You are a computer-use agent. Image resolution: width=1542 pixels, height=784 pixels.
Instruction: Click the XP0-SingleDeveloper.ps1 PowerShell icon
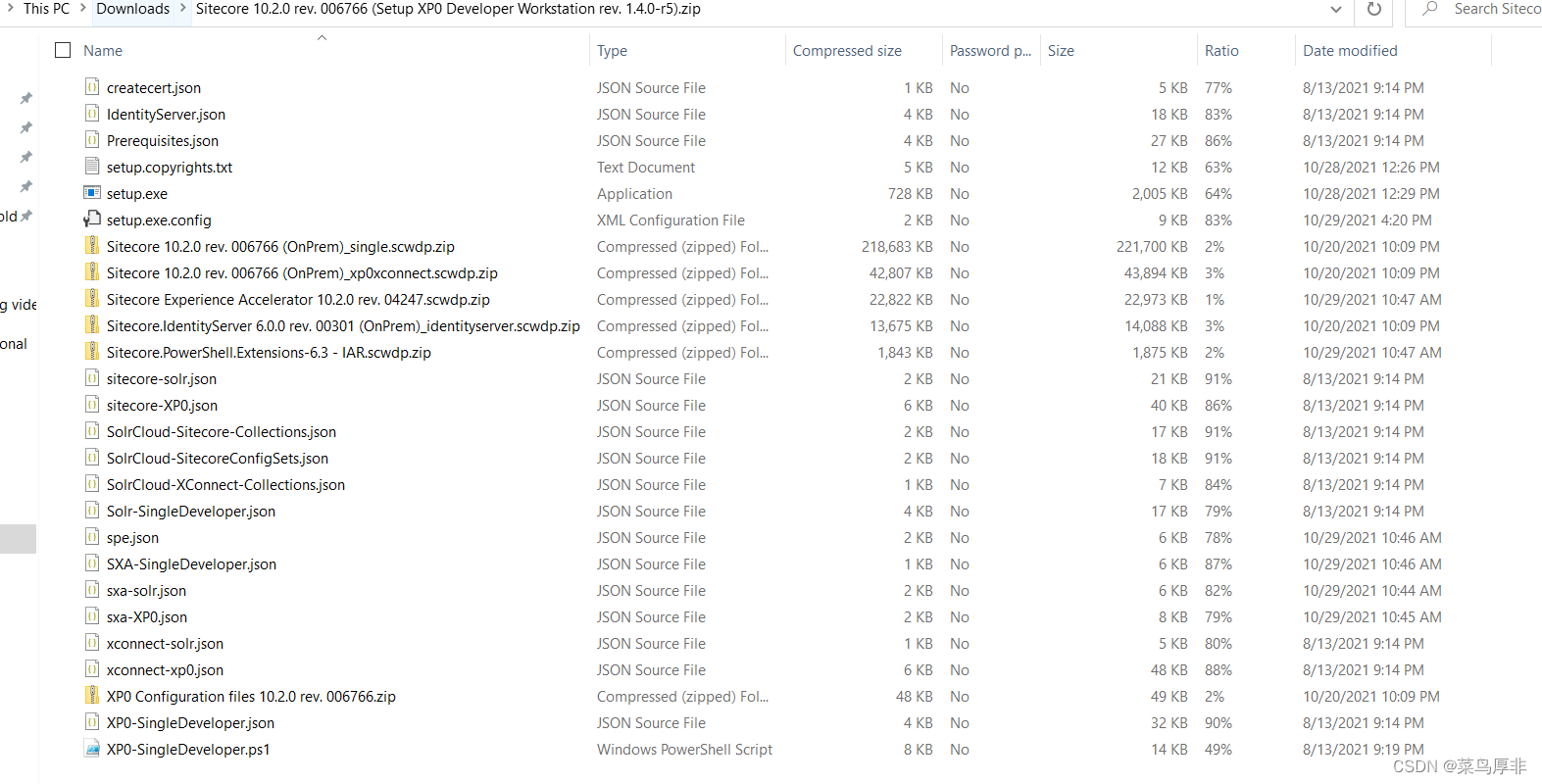(92, 748)
